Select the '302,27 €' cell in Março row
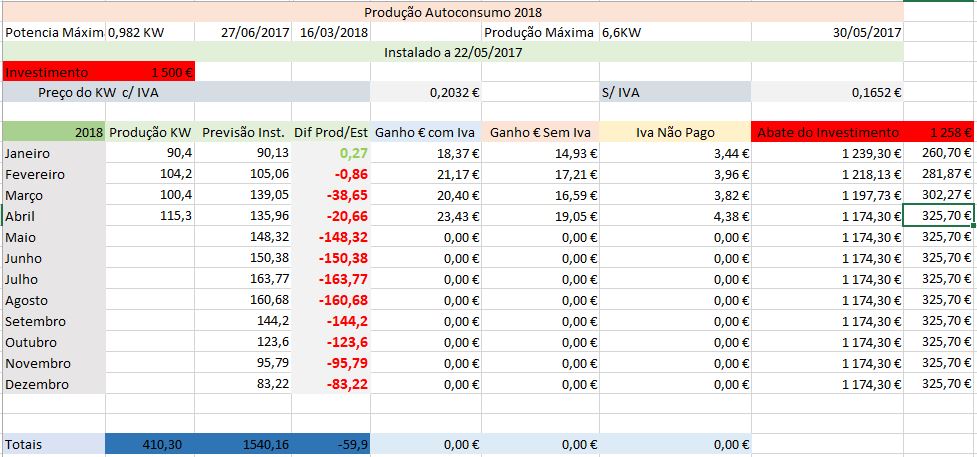The height and width of the screenshot is (457, 977). [940, 195]
